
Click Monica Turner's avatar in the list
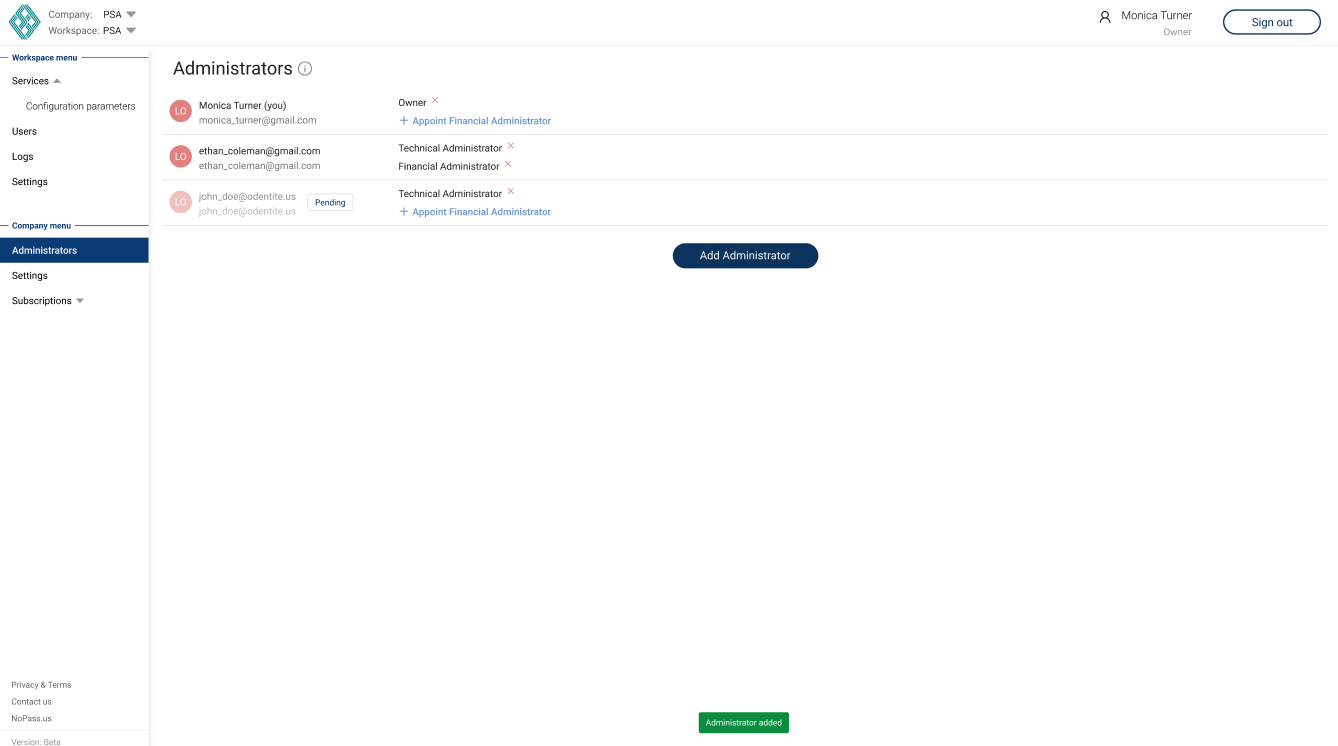click(x=180, y=111)
